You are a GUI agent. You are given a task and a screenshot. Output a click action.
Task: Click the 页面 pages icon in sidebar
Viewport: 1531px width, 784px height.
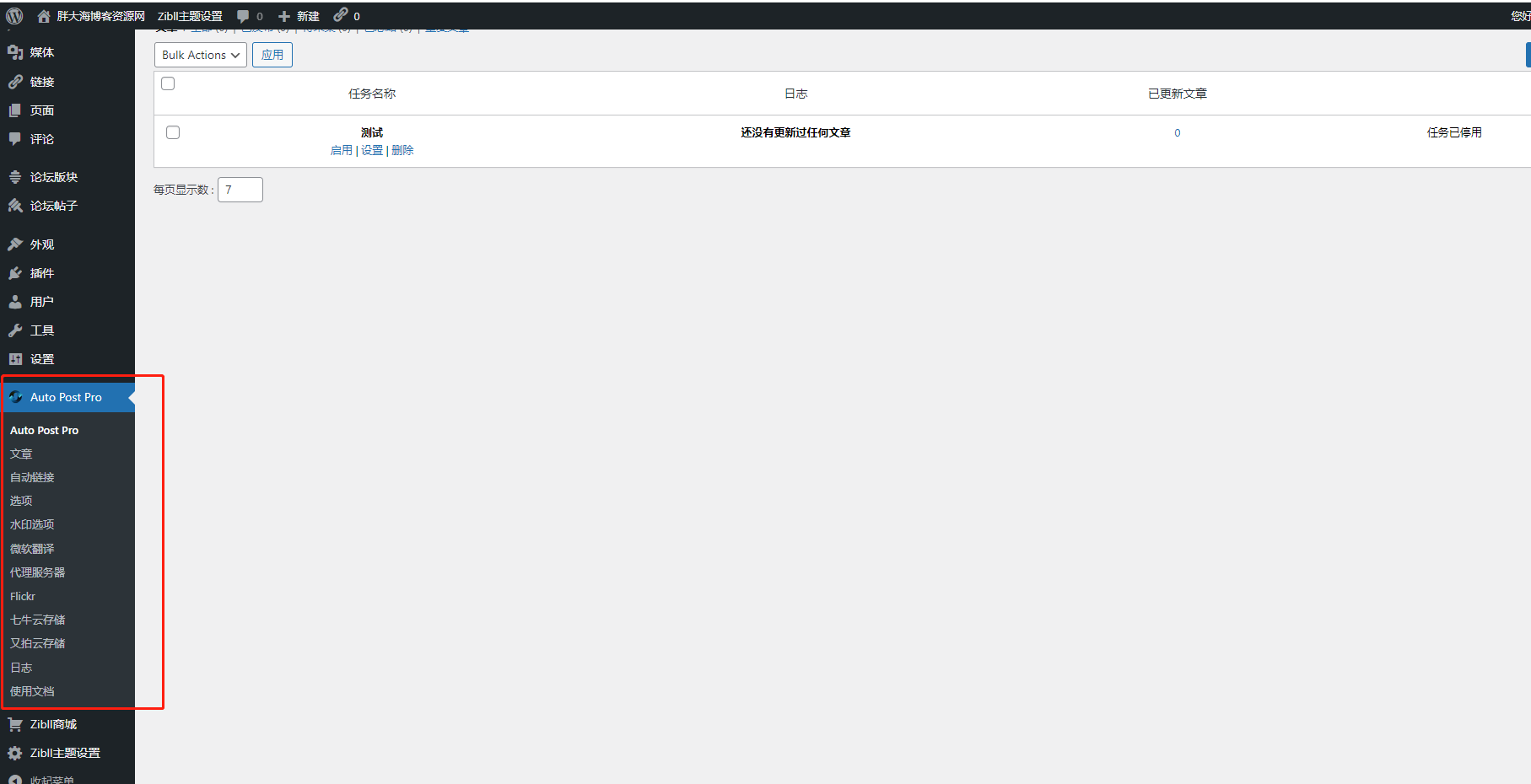point(15,110)
